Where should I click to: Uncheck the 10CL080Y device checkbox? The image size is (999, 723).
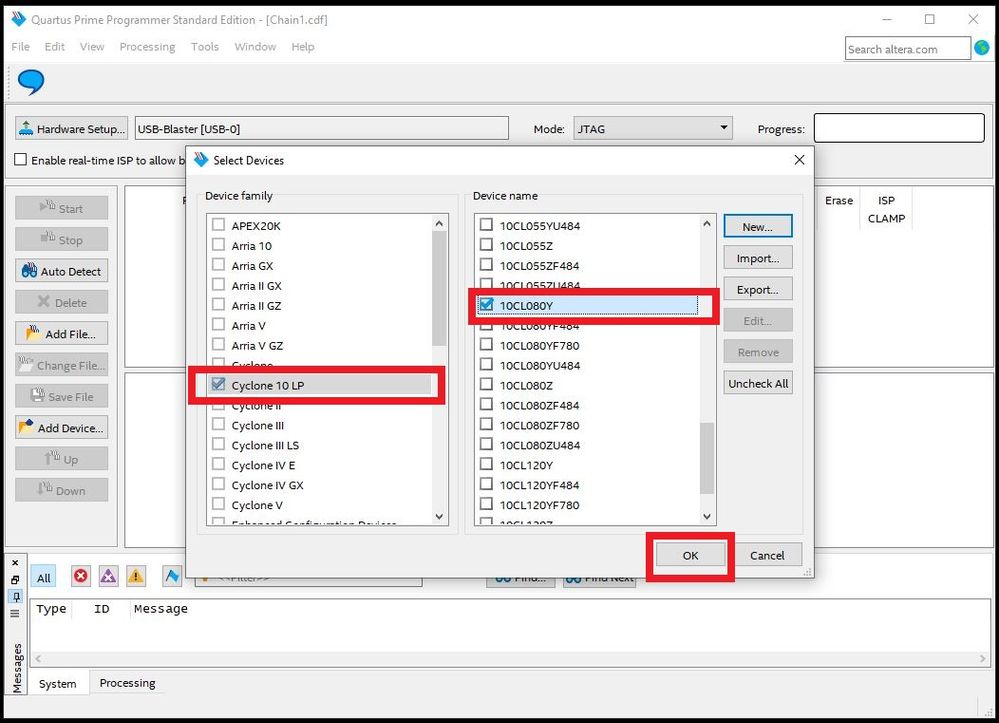[486, 304]
